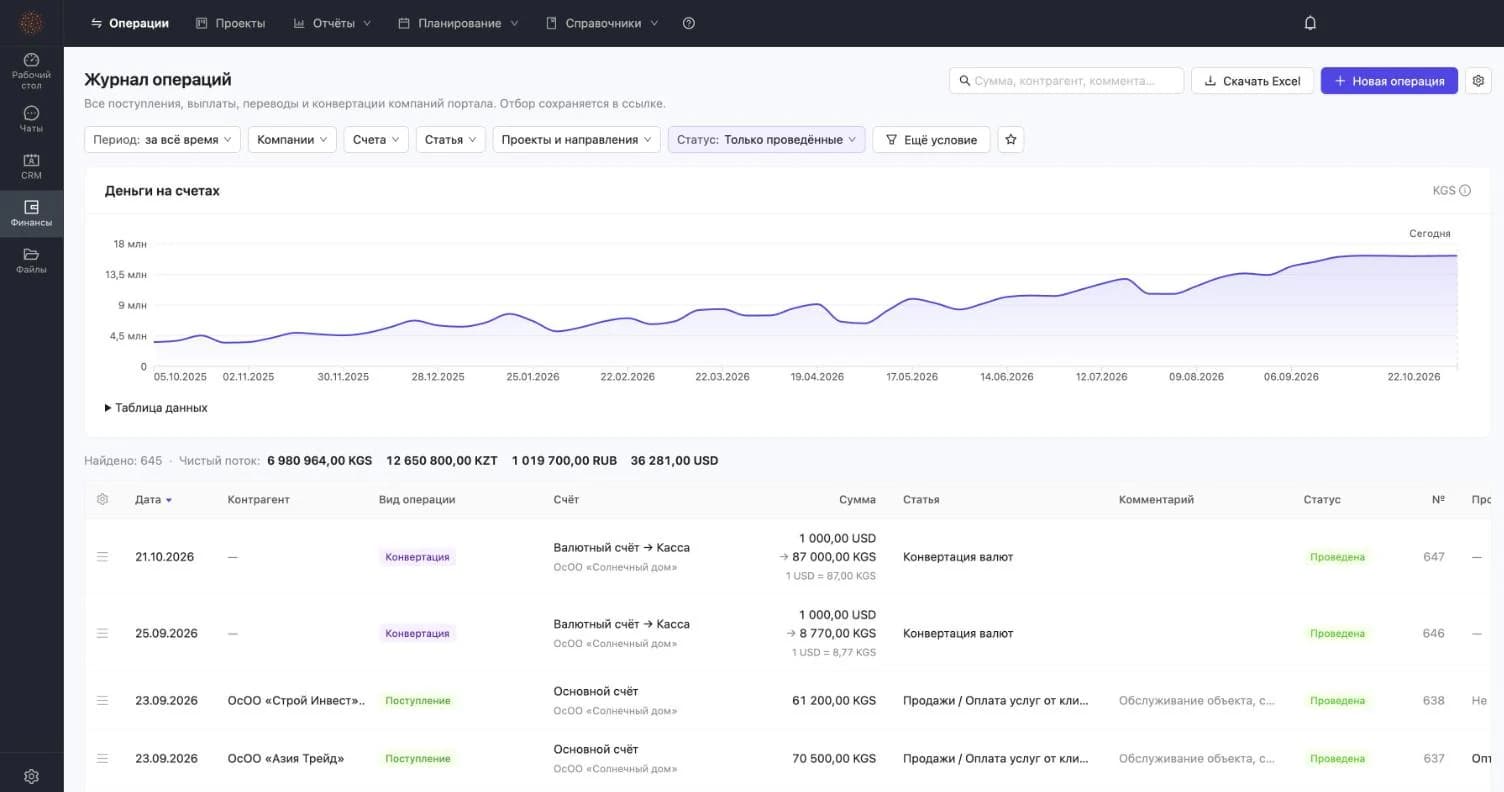Viewport: 1504px width, 792px height.
Task: Open table column settings gear
Action: [102, 499]
